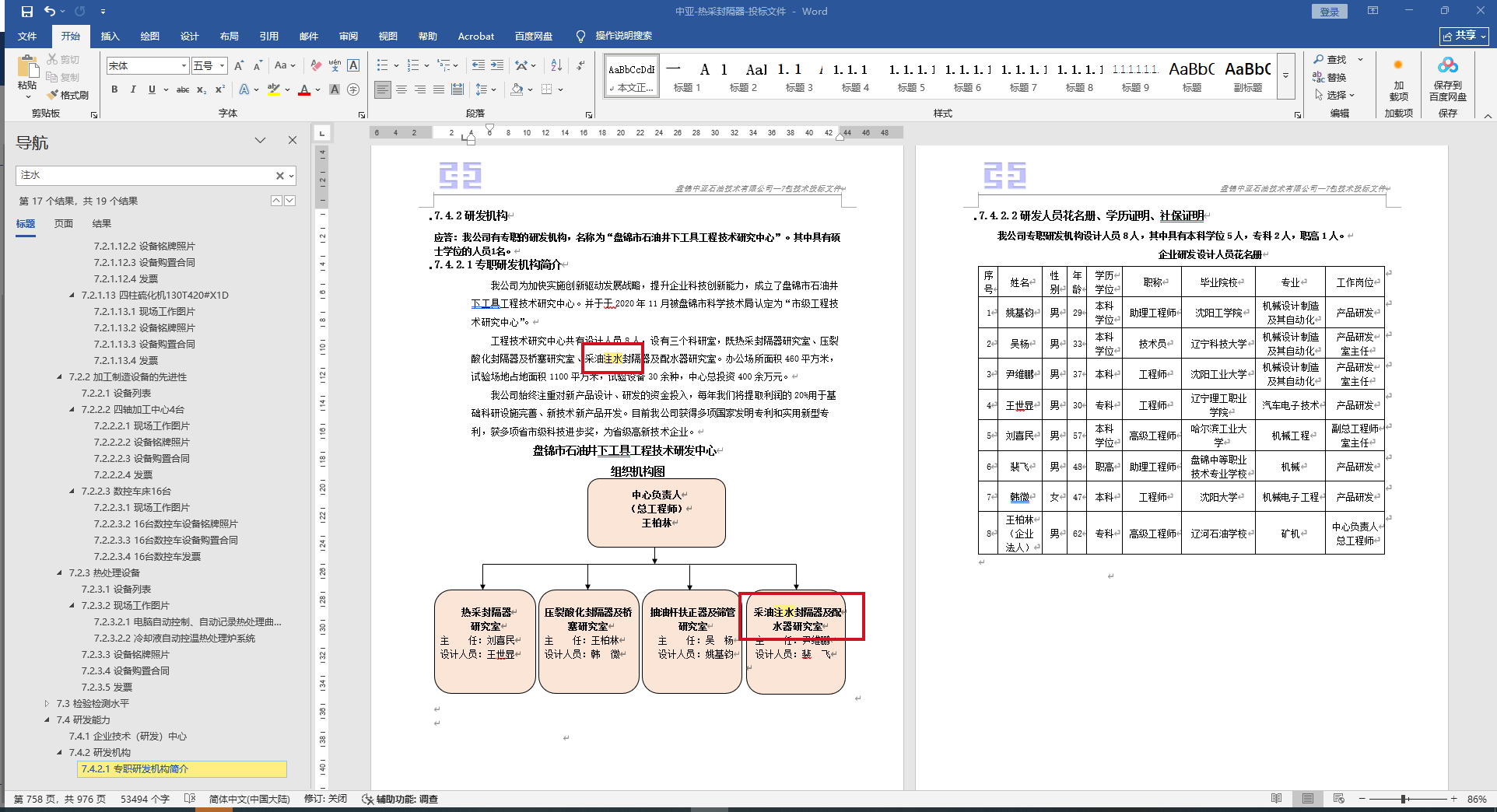This screenshot has width=1497, height=812.
Task: Apply enclosed character (带圈字符) formatting
Action: click(x=353, y=89)
